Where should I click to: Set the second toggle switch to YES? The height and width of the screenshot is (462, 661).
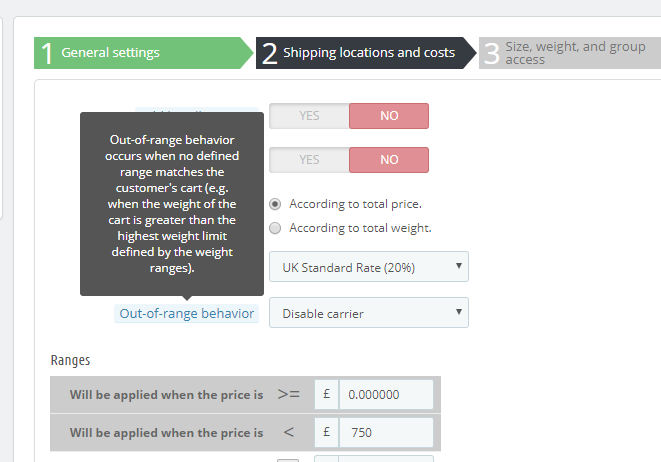tap(309, 160)
